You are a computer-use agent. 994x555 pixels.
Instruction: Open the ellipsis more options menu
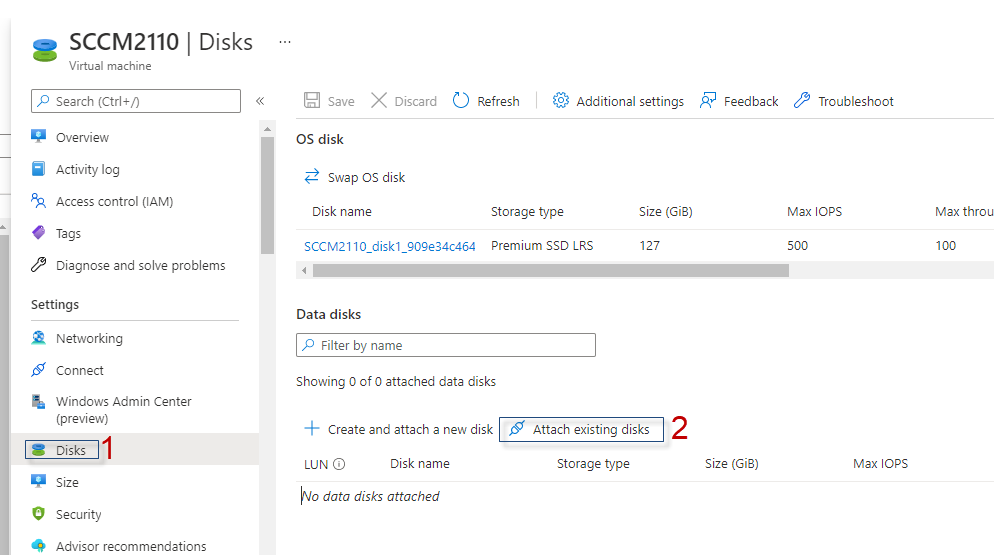(285, 42)
